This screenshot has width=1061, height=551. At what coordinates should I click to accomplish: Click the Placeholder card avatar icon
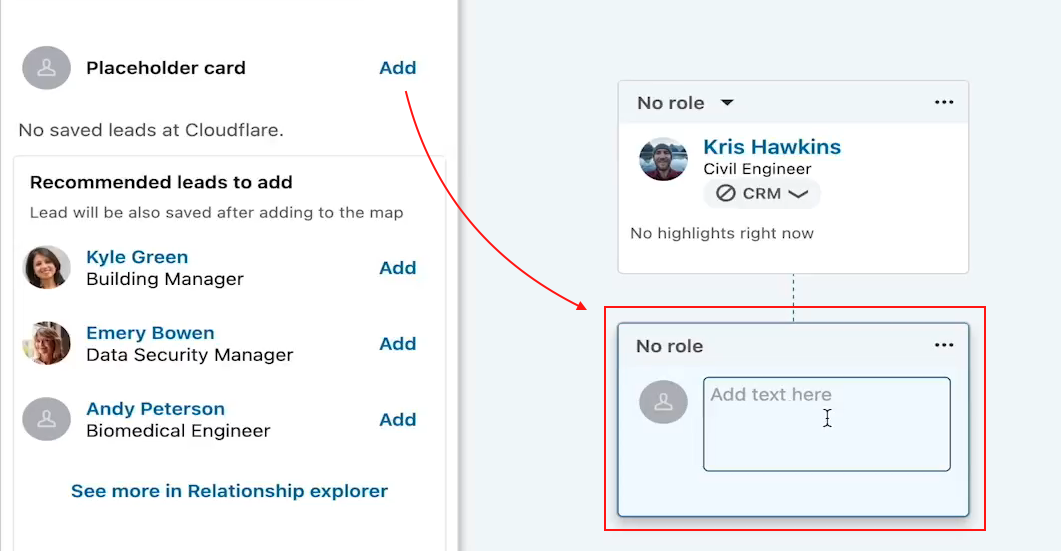(x=47, y=68)
